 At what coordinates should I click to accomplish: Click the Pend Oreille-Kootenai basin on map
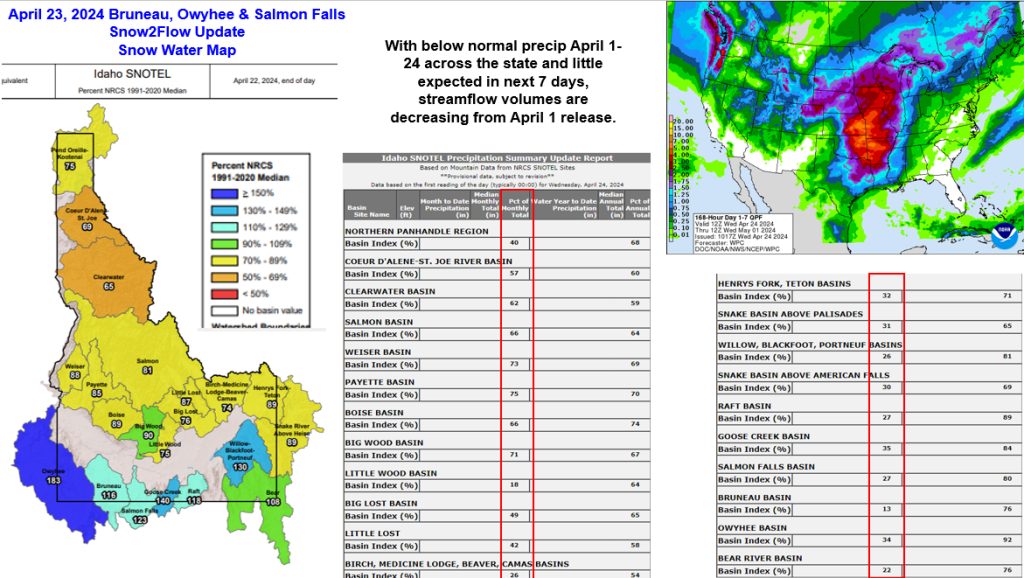point(70,158)
